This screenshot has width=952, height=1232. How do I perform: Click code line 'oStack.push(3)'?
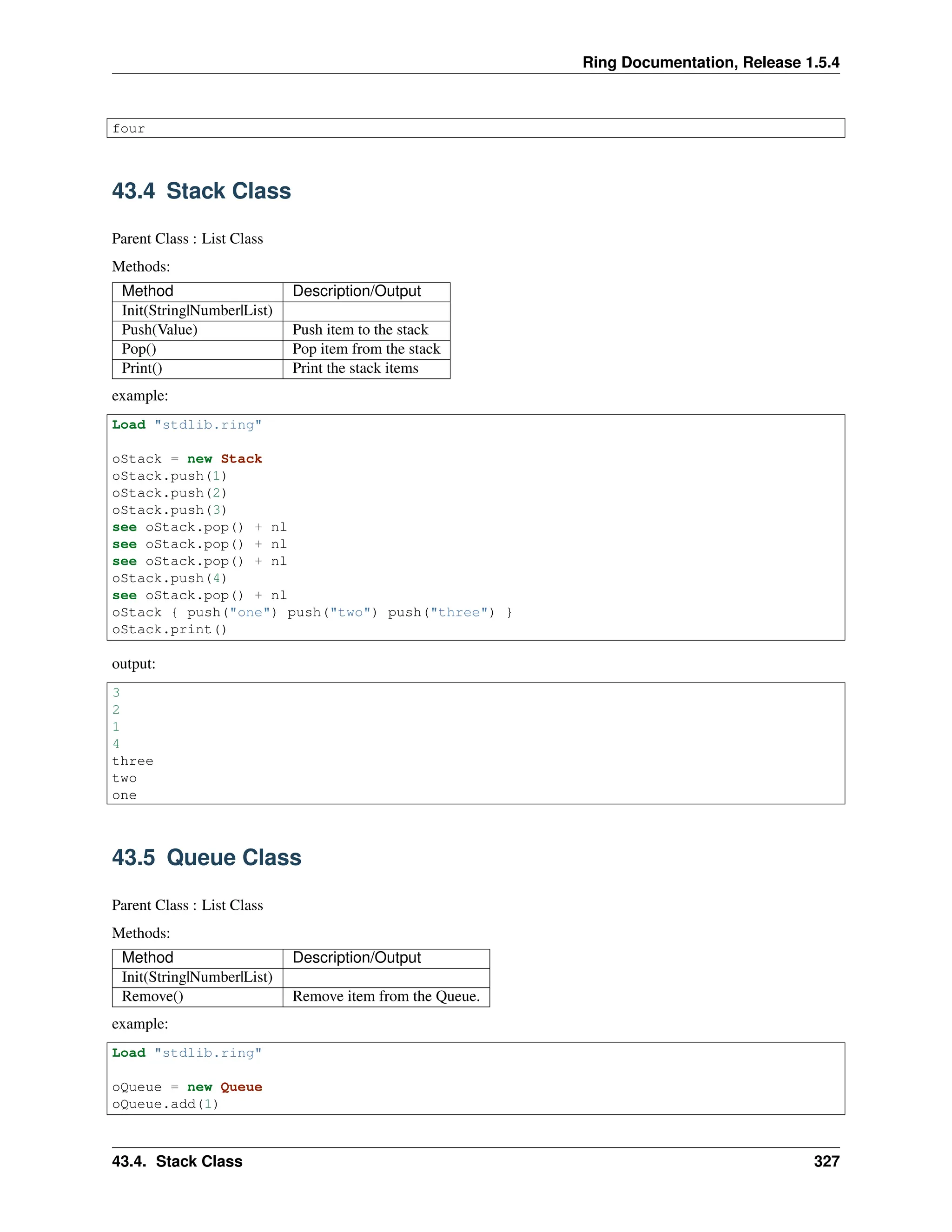tap(169, 510)
